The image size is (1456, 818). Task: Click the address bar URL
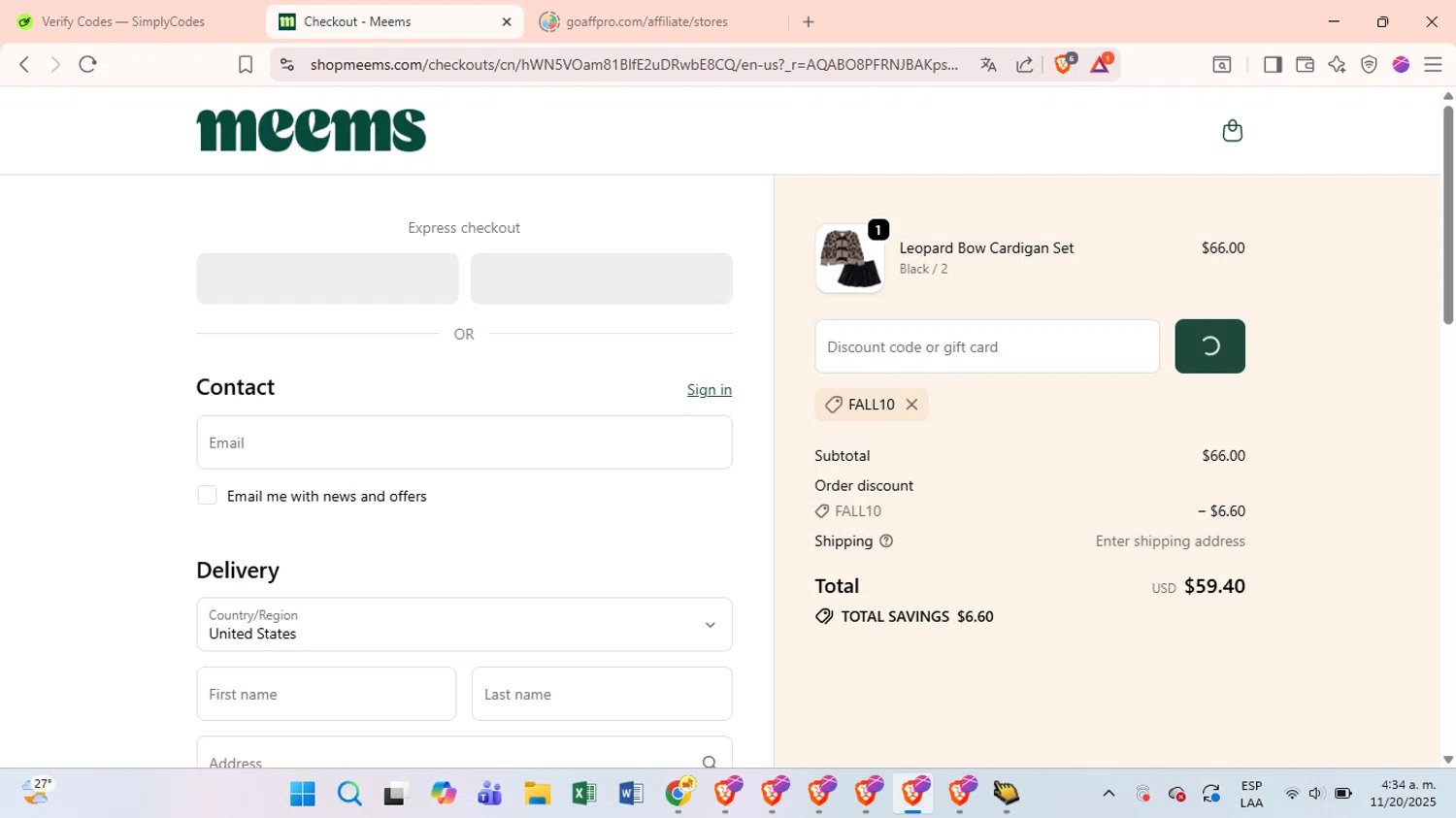(634, 64)
